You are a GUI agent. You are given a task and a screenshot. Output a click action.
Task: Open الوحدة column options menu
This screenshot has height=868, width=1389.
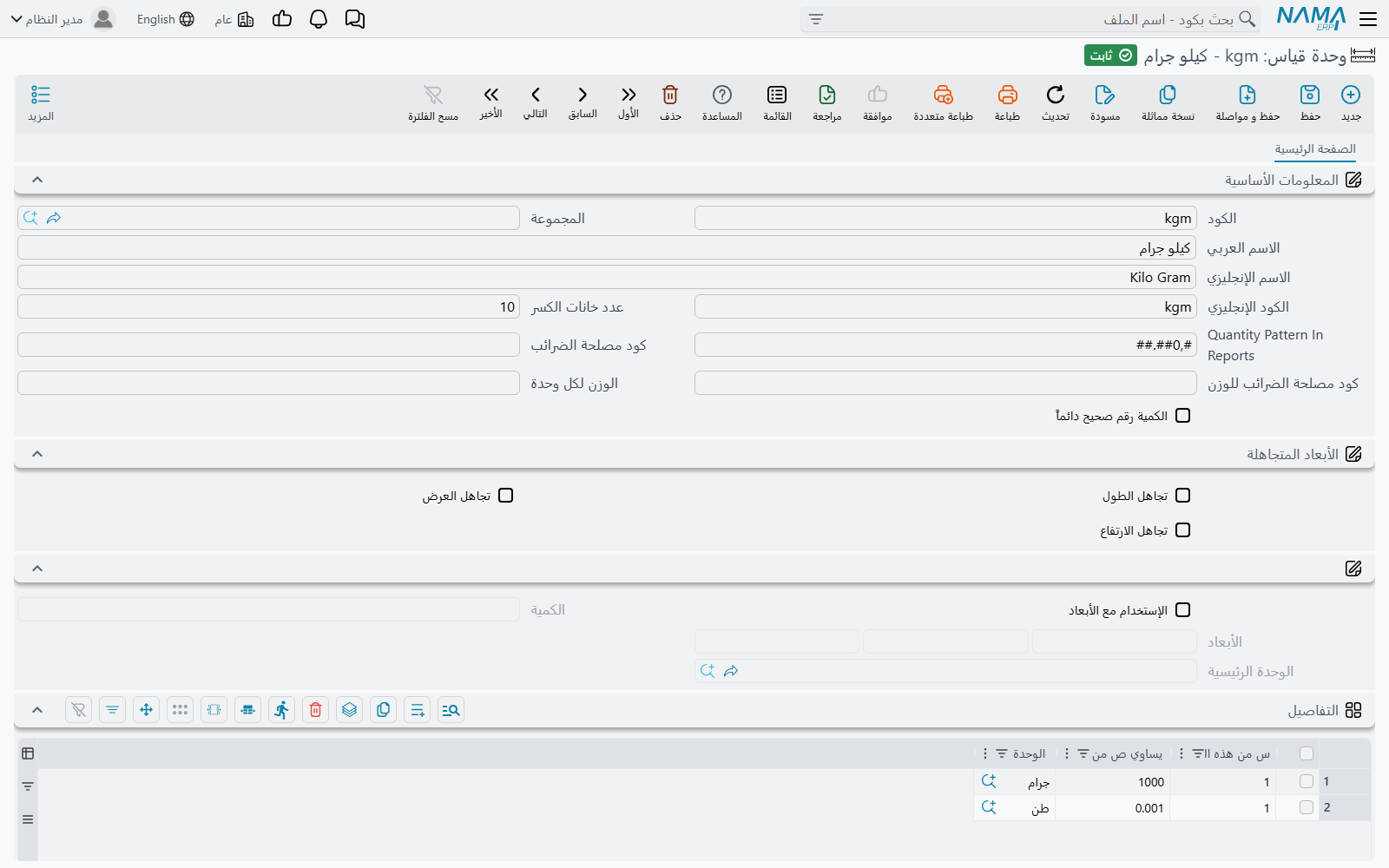984,753
